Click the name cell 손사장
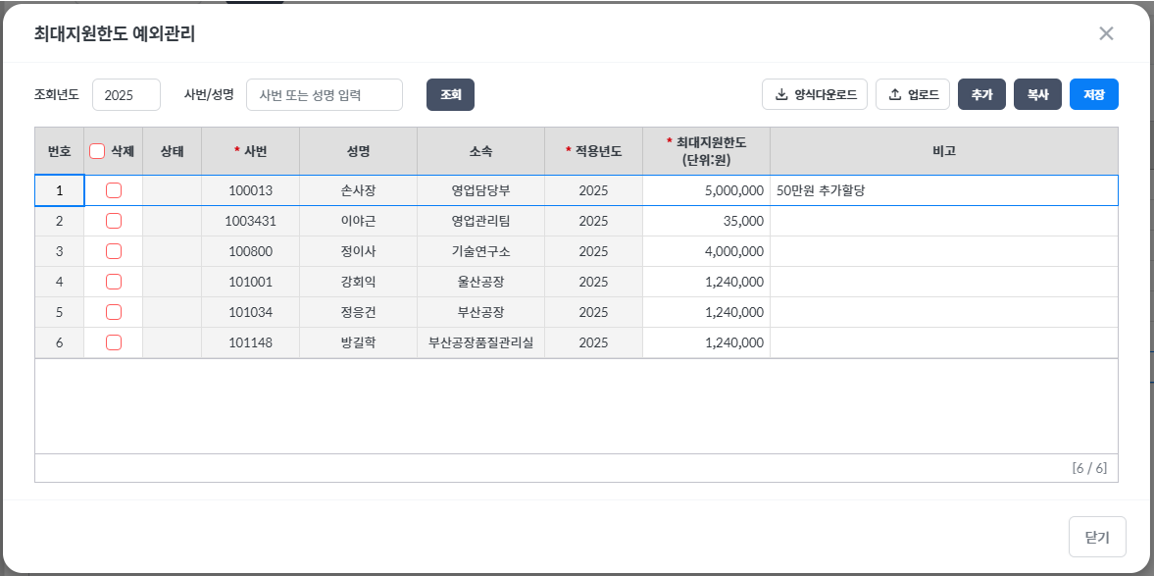This screenshot has height=576, width=1155. (358, 191)
